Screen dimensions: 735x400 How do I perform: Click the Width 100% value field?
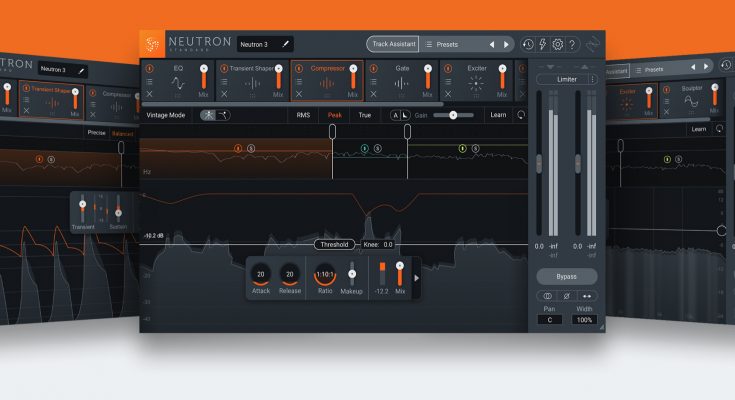point(585,320)
